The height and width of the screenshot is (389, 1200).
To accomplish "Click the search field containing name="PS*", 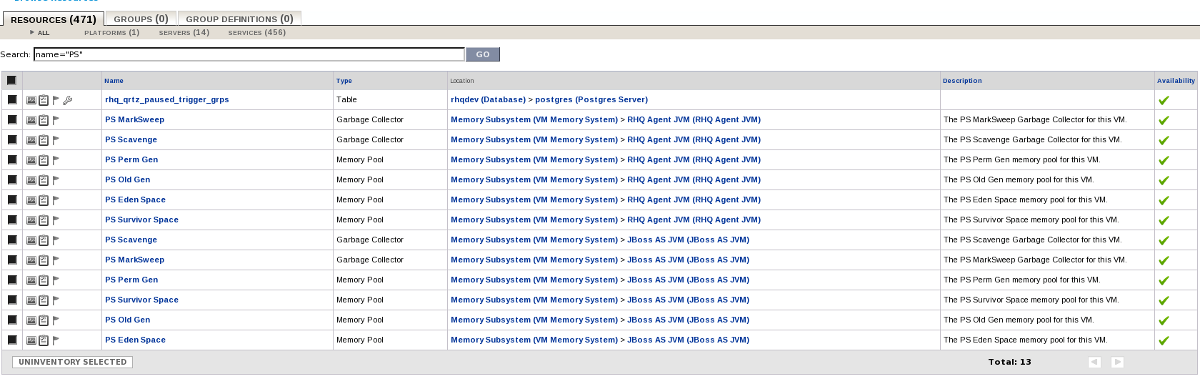I will click(x=248, y=54).
